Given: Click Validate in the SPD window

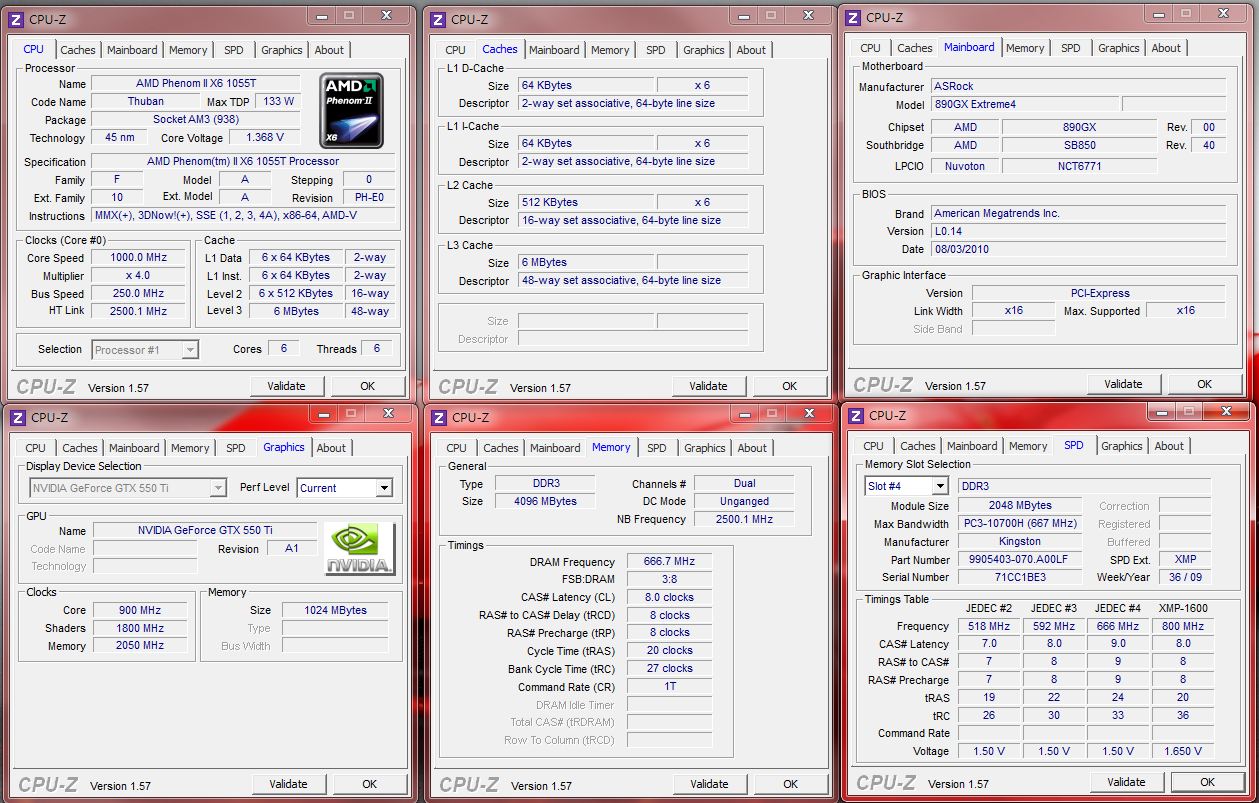Looking at the screenshot, I should tap(1126, 782).
